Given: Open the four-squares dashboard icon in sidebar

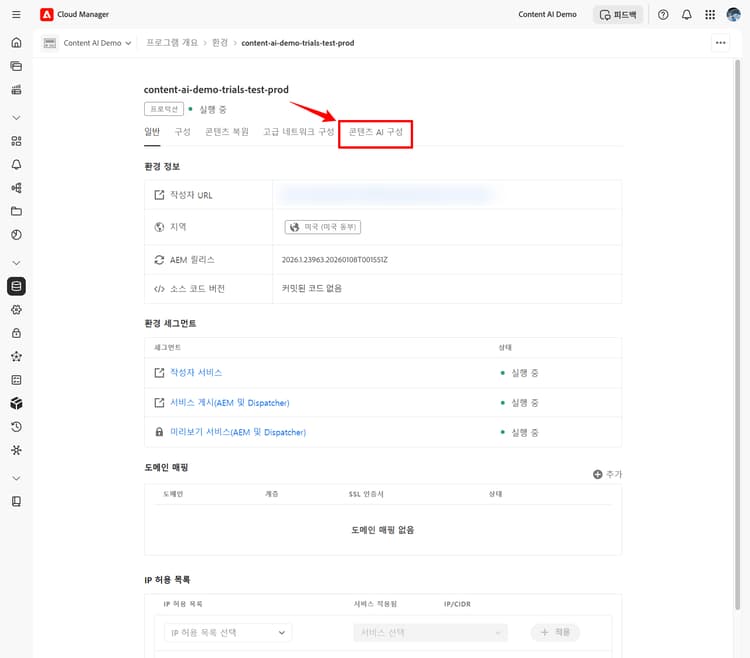Looking at the screenshot, I should point(16,141).
